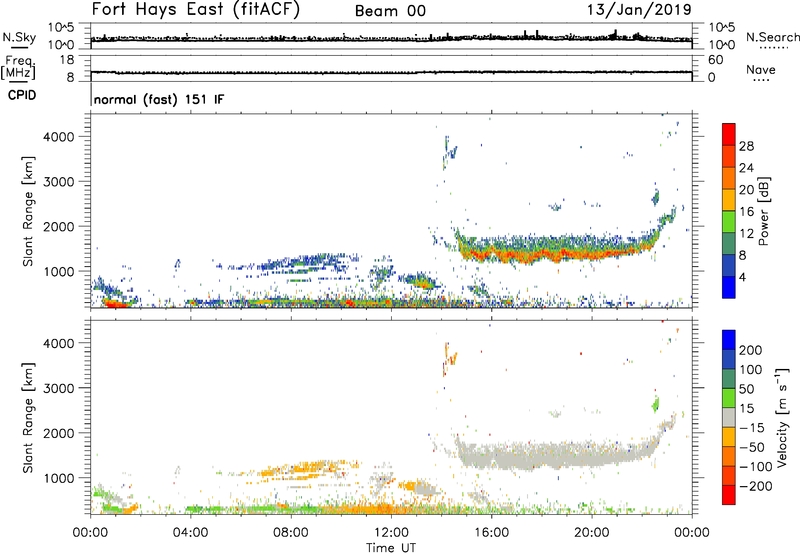Screen dimensions: 800x554
Task: Pick the light green 15–50 velocity swatch
Action: (729, 398)
